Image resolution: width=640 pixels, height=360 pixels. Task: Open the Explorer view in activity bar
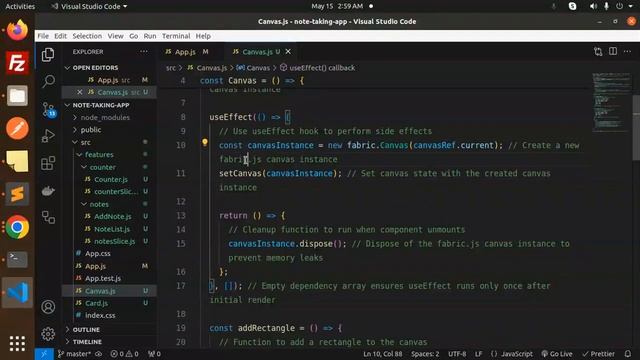point(48,54)
